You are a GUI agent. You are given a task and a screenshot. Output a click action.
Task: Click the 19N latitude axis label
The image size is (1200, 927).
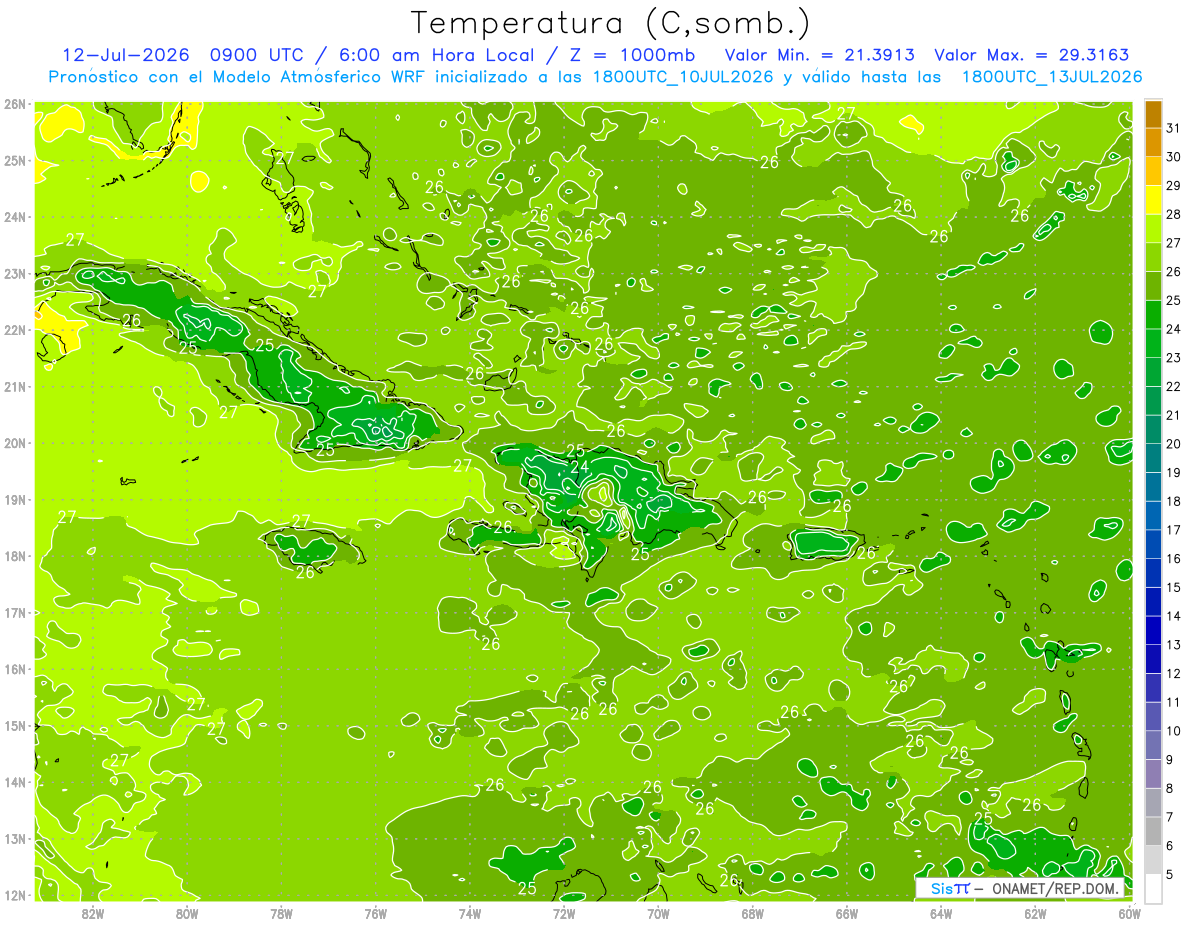point(14,500)
